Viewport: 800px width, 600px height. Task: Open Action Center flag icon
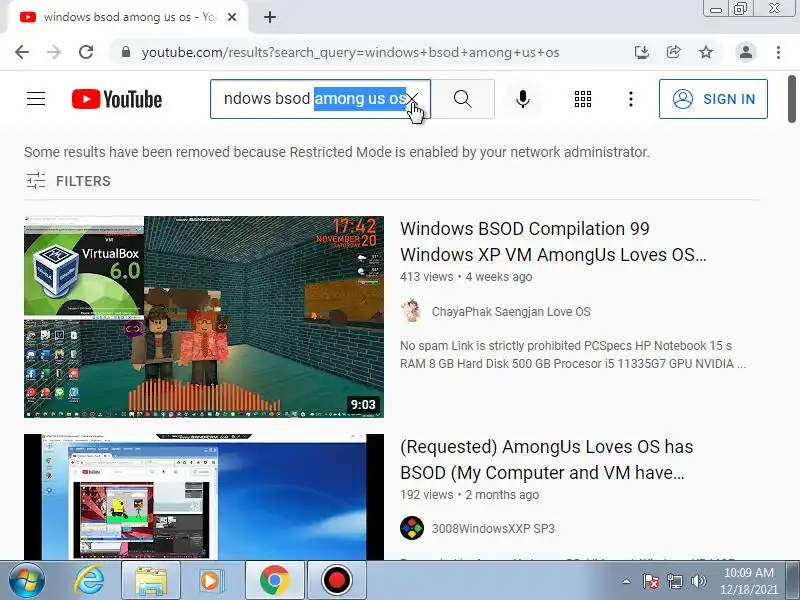[x=651, y=581]
